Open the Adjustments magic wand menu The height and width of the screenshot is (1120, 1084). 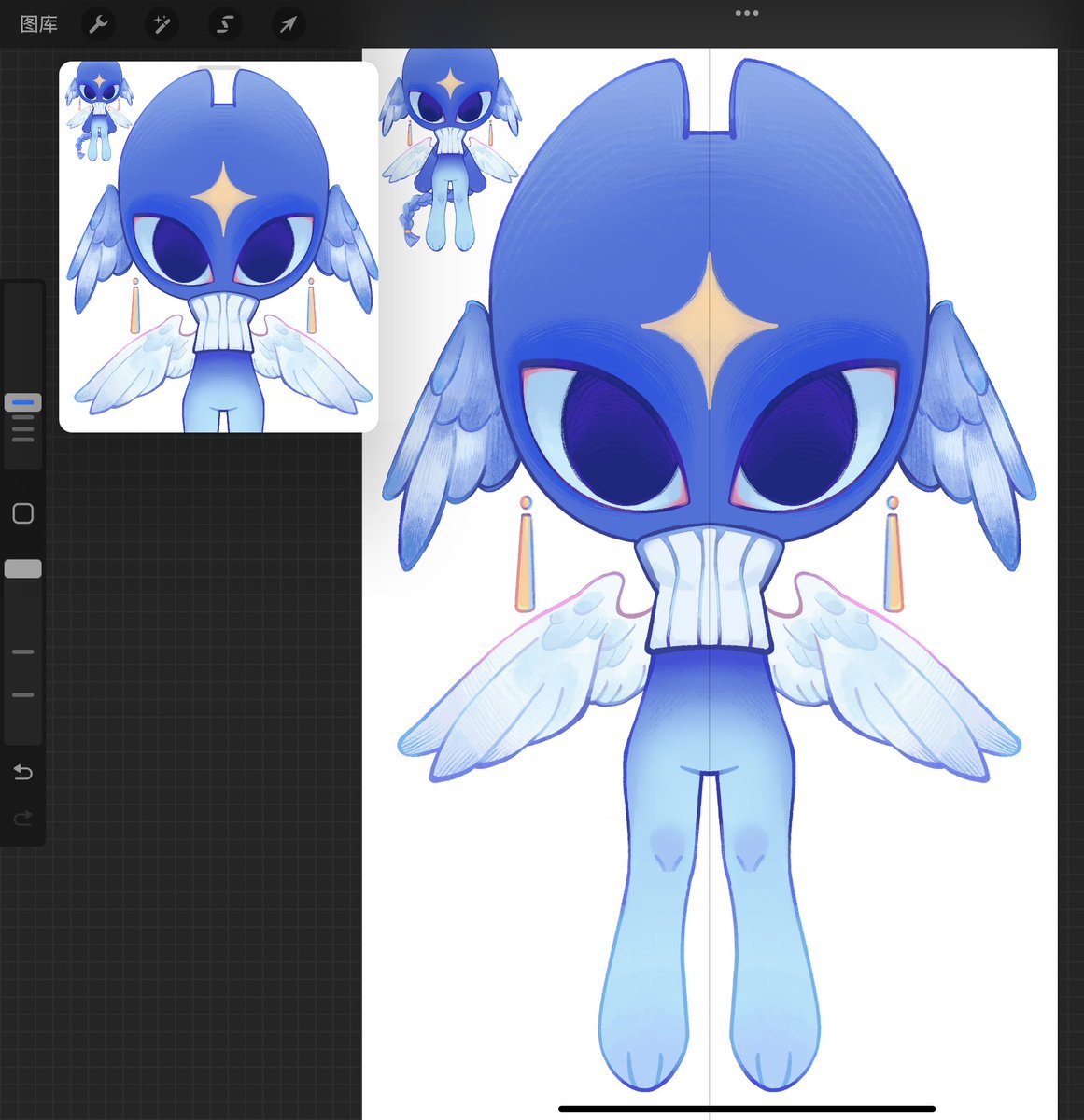click(x=162, y=24)
